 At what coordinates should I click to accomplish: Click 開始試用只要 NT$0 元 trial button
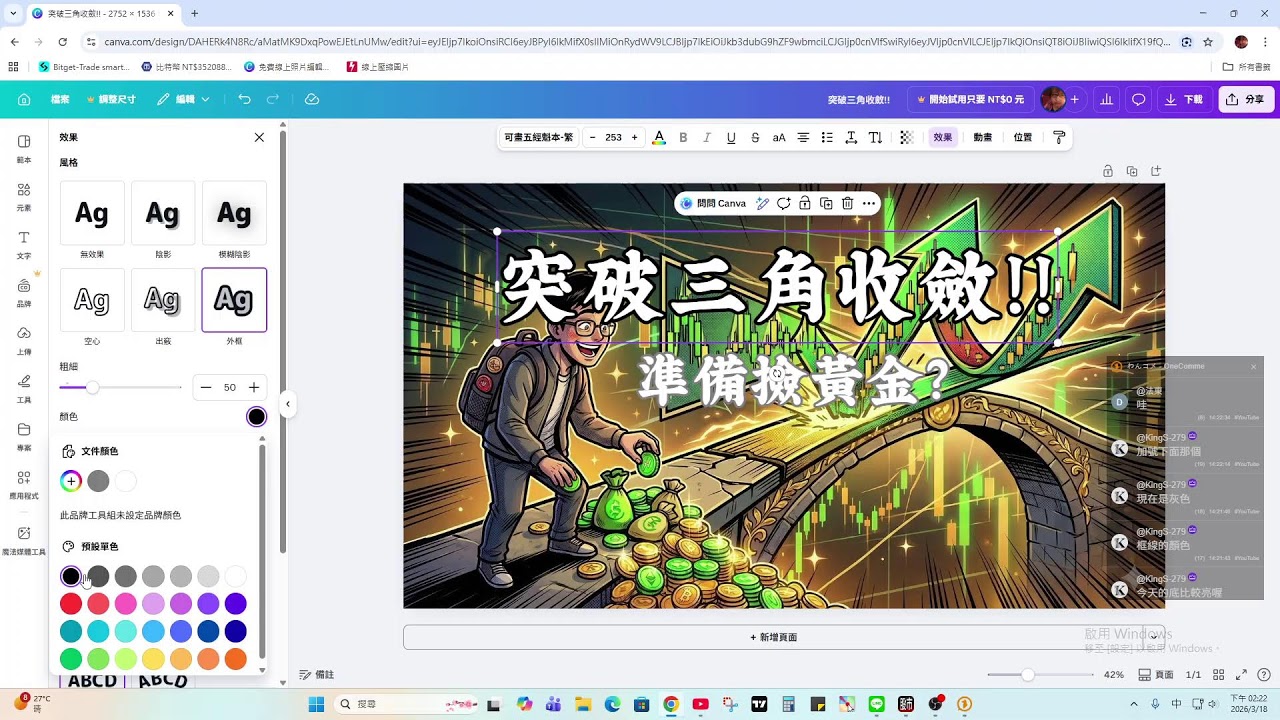coord(970,99)
